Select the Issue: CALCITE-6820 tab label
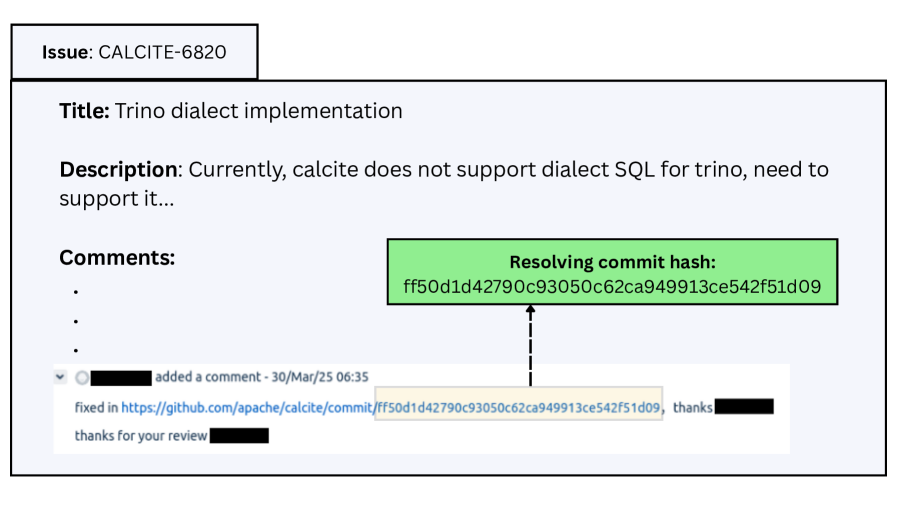This screenshot has width=897, height=505. click(134, 52)
